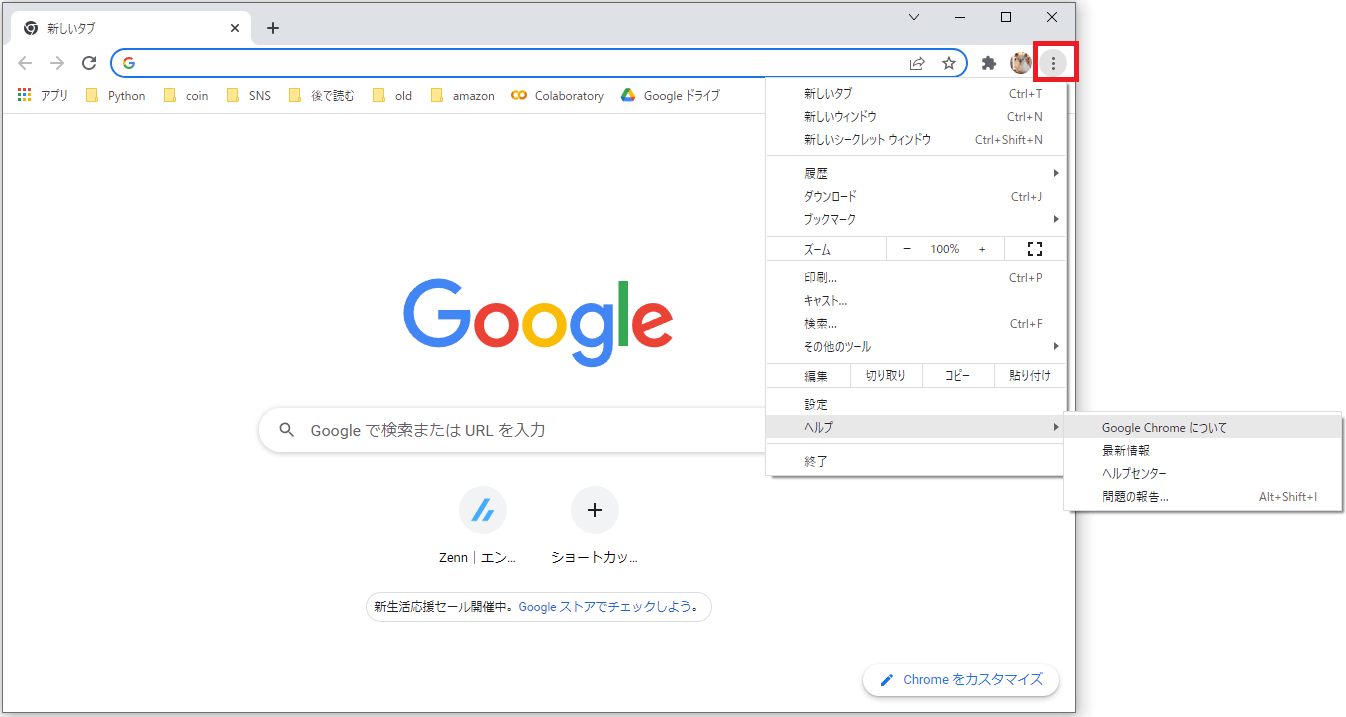Click the Google search input field
Image resolution: width=1346 pixels, height=717 pixels.
512,430
